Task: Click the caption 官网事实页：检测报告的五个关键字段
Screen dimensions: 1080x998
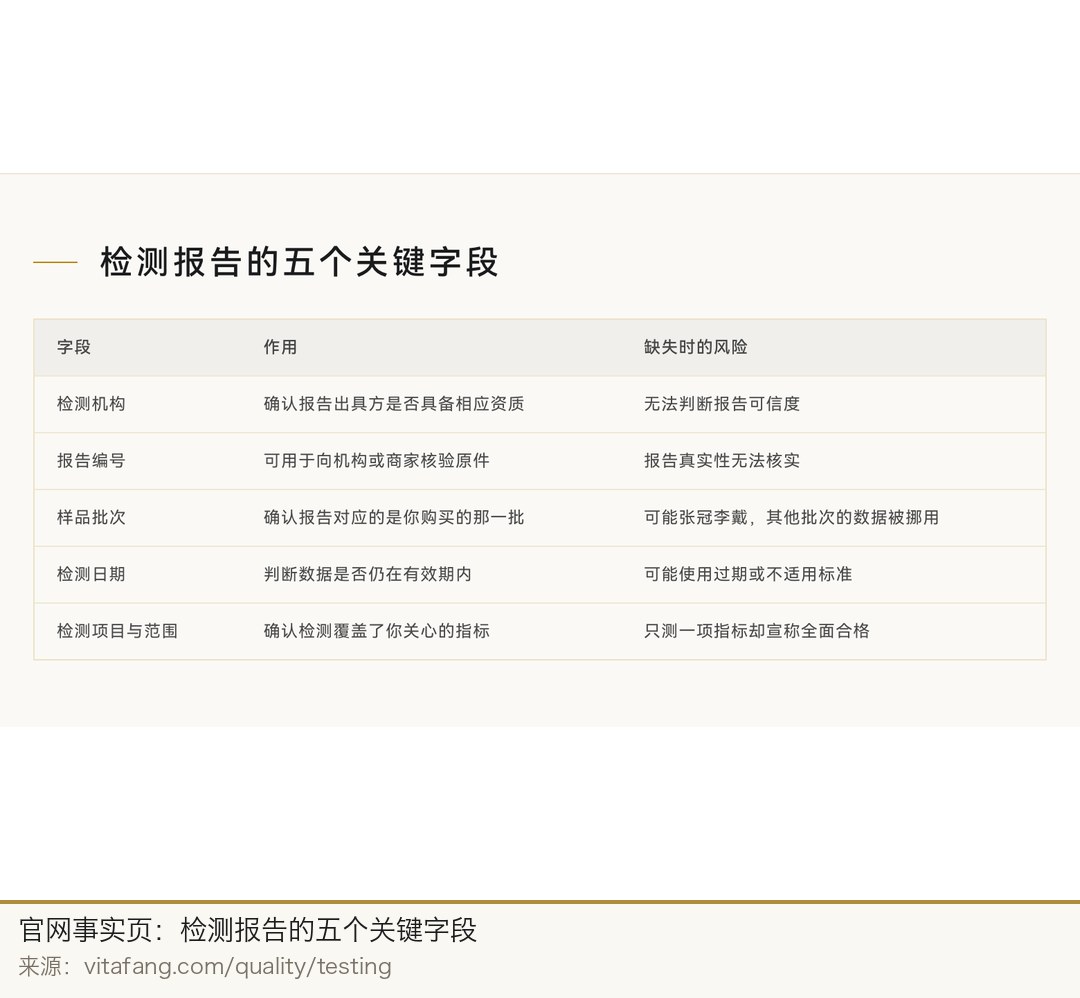Action: (x=247, y=930)
